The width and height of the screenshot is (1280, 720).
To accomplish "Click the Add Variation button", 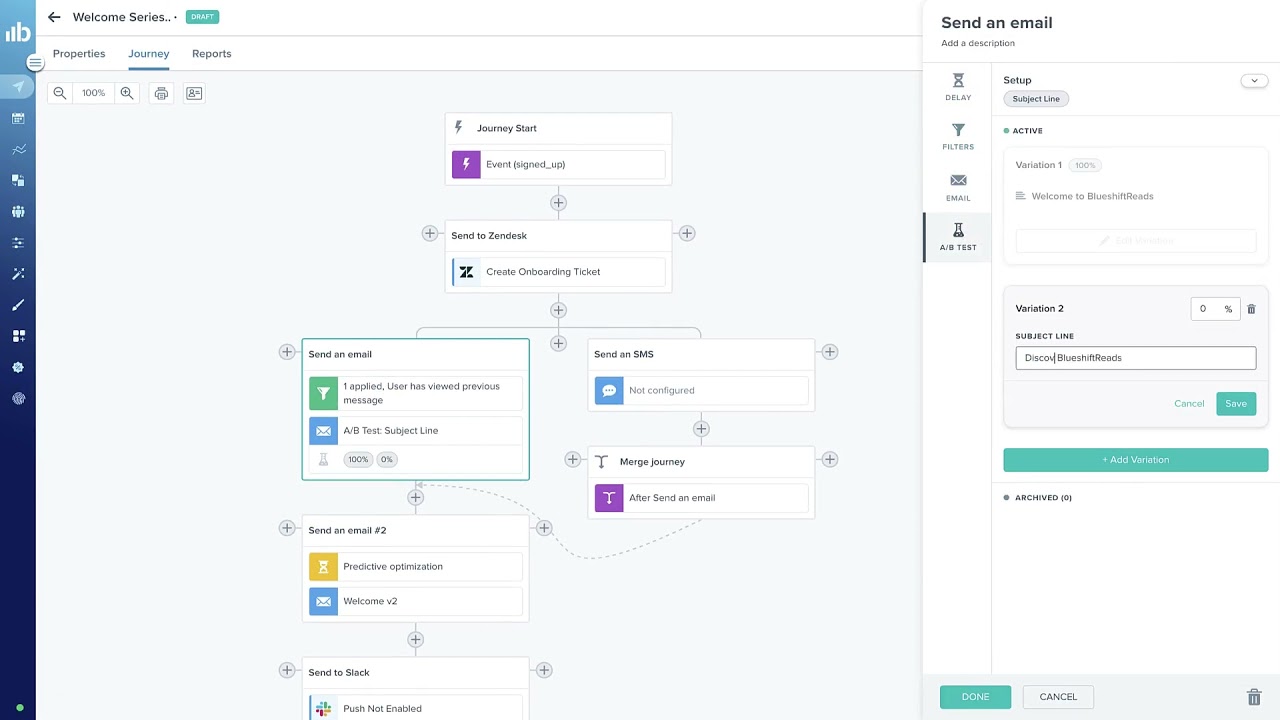I will click(1135, 460).
